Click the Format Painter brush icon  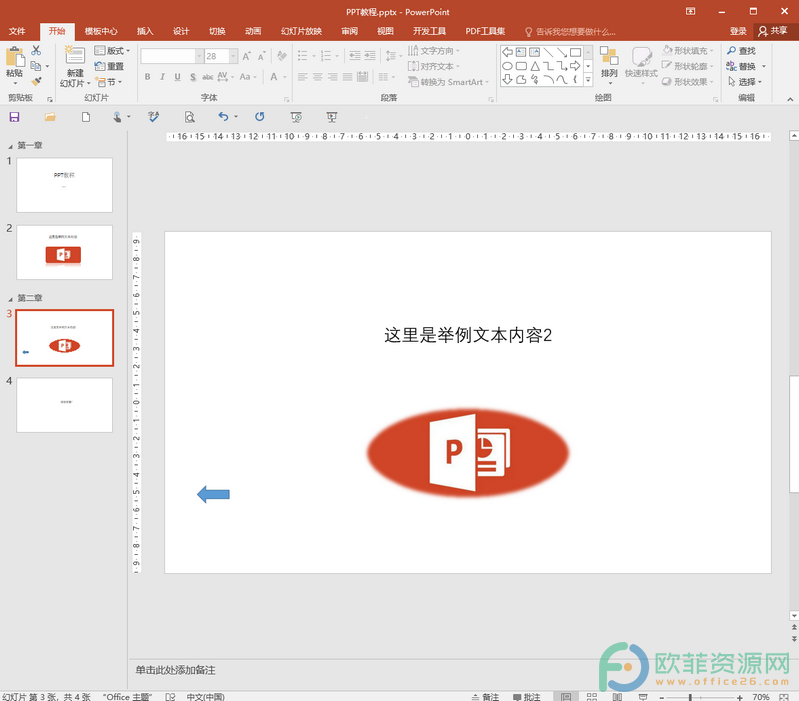pyautogui.click(x=36, y=82)
